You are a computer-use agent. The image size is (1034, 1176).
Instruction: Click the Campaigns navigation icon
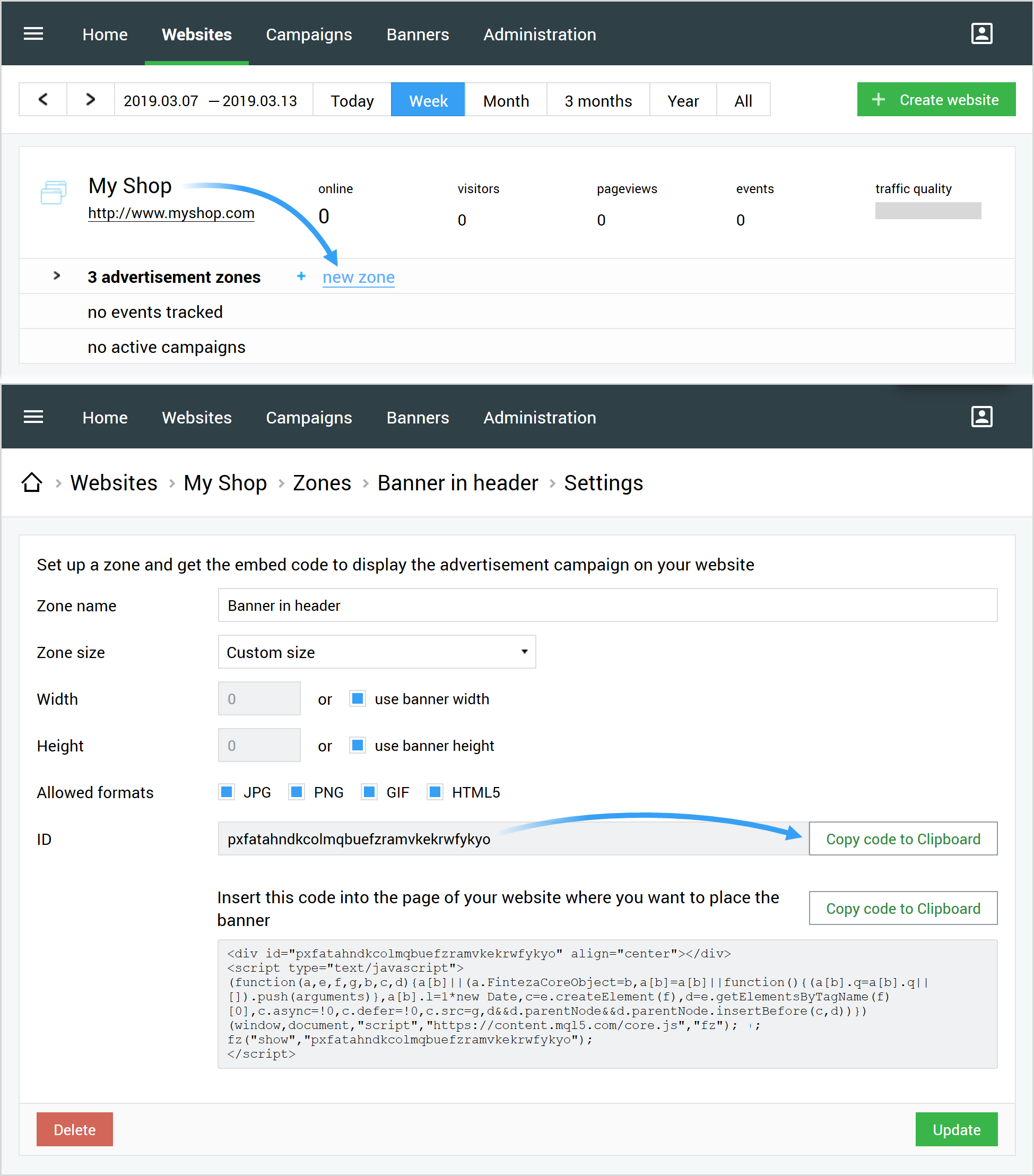pyautogui.click(x=308, y=34)
